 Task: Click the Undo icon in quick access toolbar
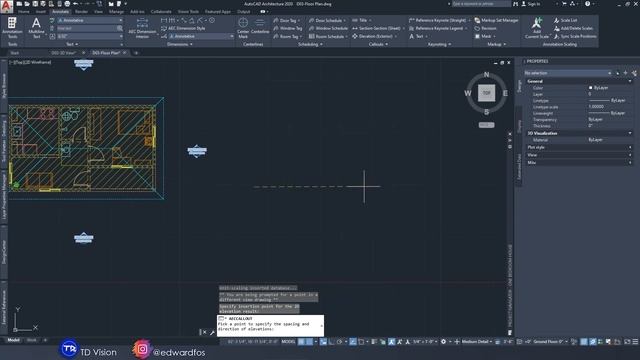click(76, 4)
